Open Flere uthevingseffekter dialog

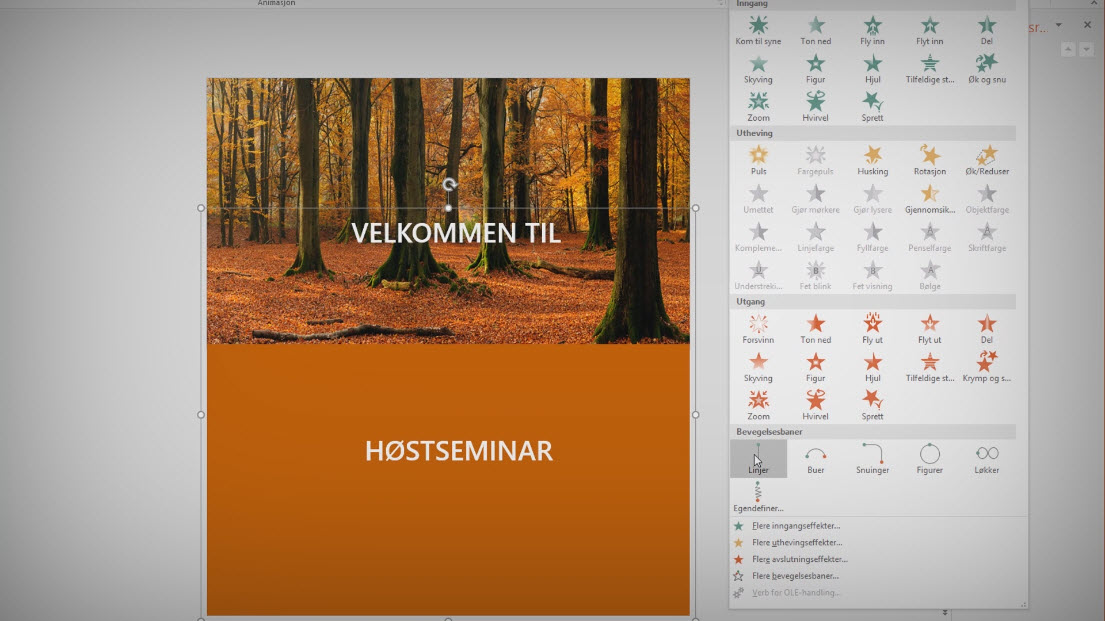(x=796, y=543)
